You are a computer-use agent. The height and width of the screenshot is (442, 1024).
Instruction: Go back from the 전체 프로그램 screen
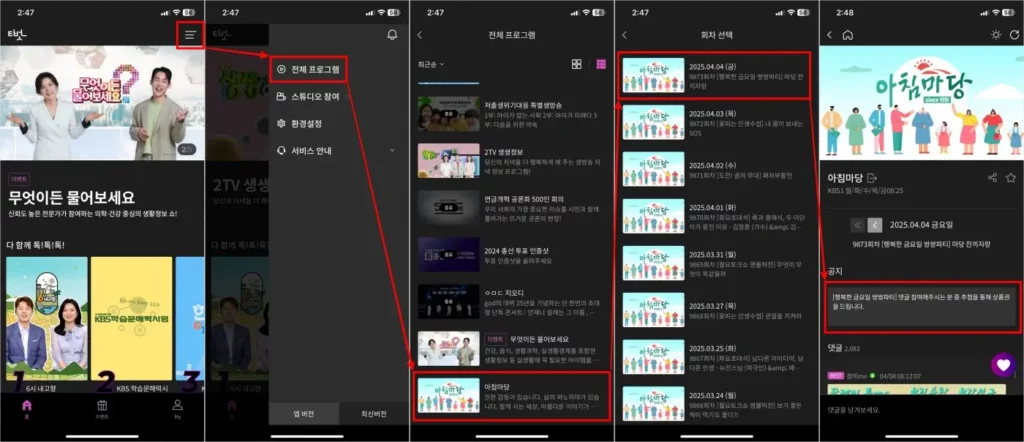pyautogui.click(x=420, y=35)
